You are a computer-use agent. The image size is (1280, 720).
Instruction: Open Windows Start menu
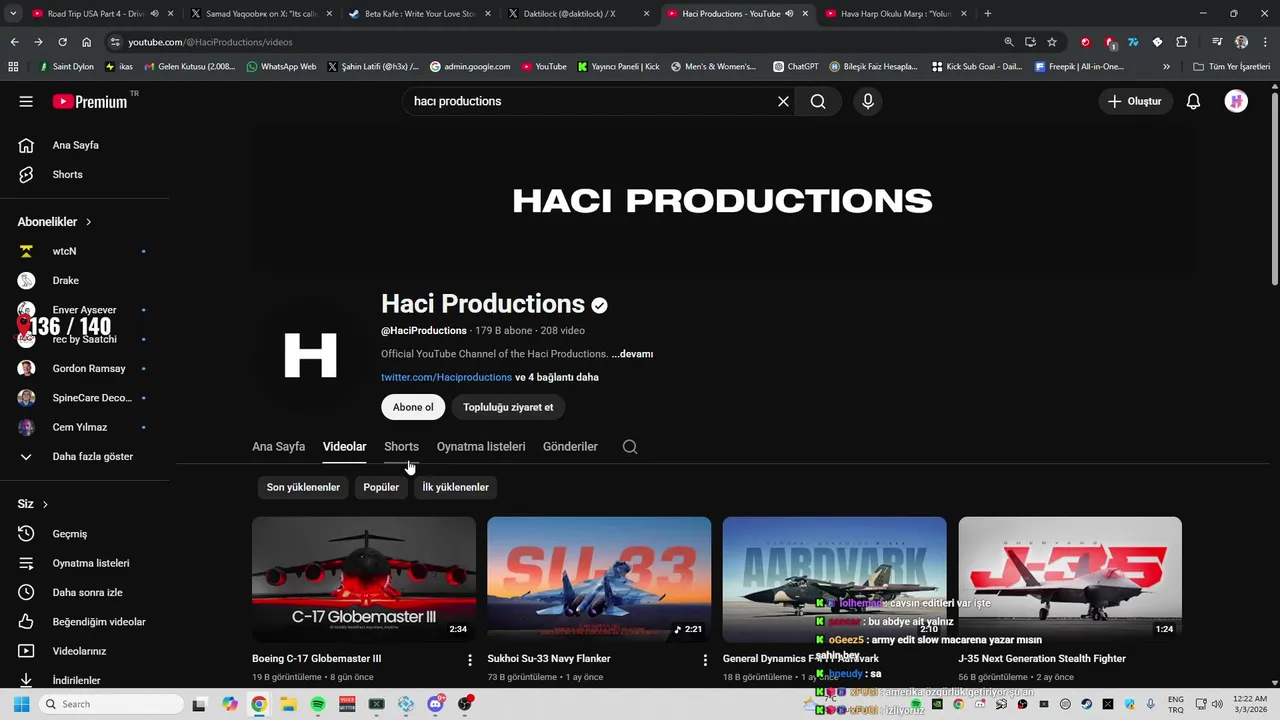[21, 704]
